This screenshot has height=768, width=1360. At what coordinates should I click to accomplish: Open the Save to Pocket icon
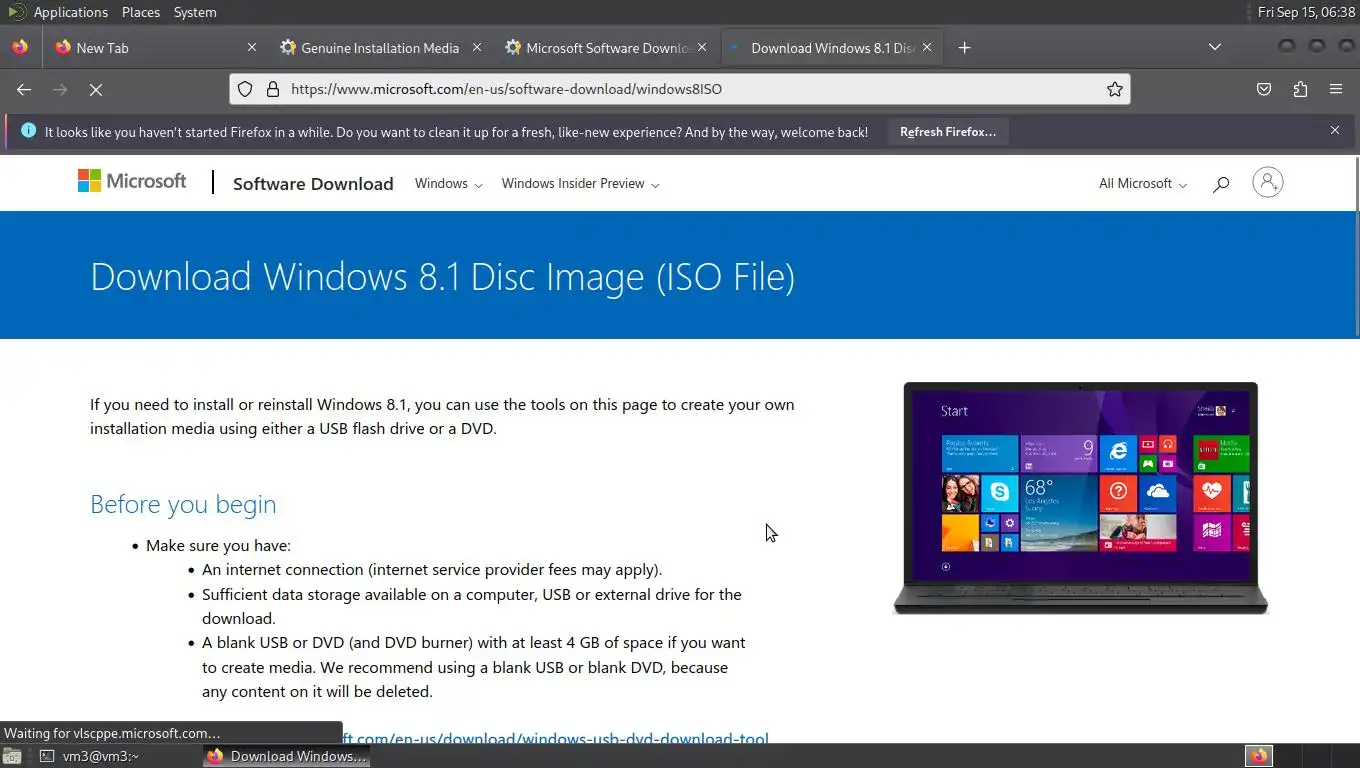coord(1264,89)
